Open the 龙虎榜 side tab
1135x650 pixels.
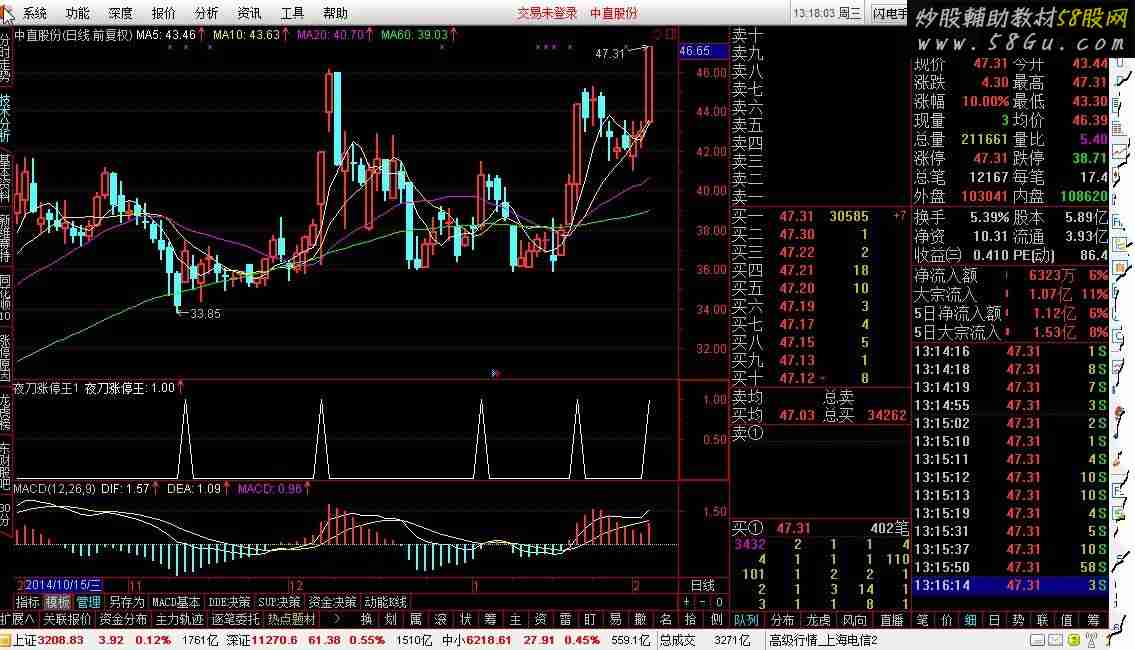click(x=6, y=411)
